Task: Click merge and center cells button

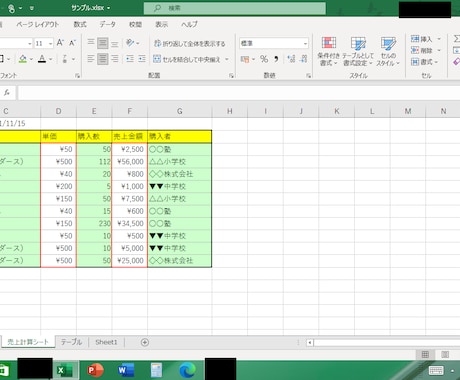Action: (x=187, y=59)
